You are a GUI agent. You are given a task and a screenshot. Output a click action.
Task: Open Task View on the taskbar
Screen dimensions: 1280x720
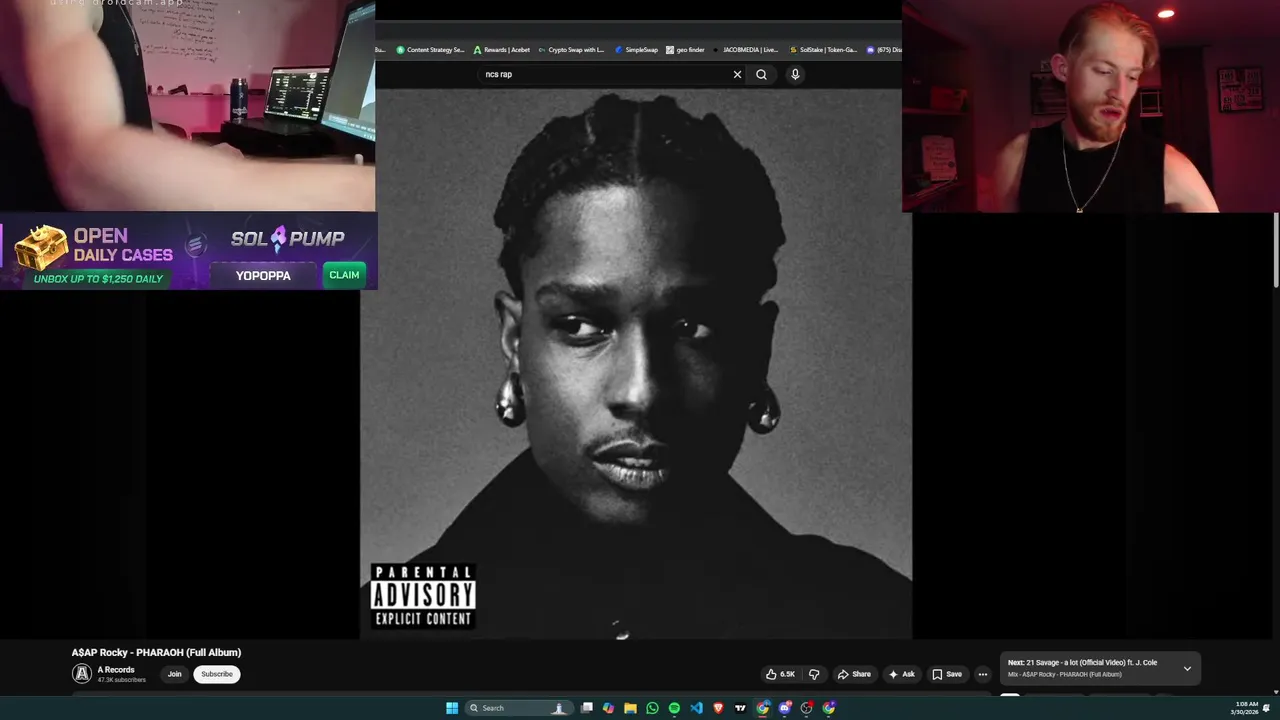pos(587,708)
